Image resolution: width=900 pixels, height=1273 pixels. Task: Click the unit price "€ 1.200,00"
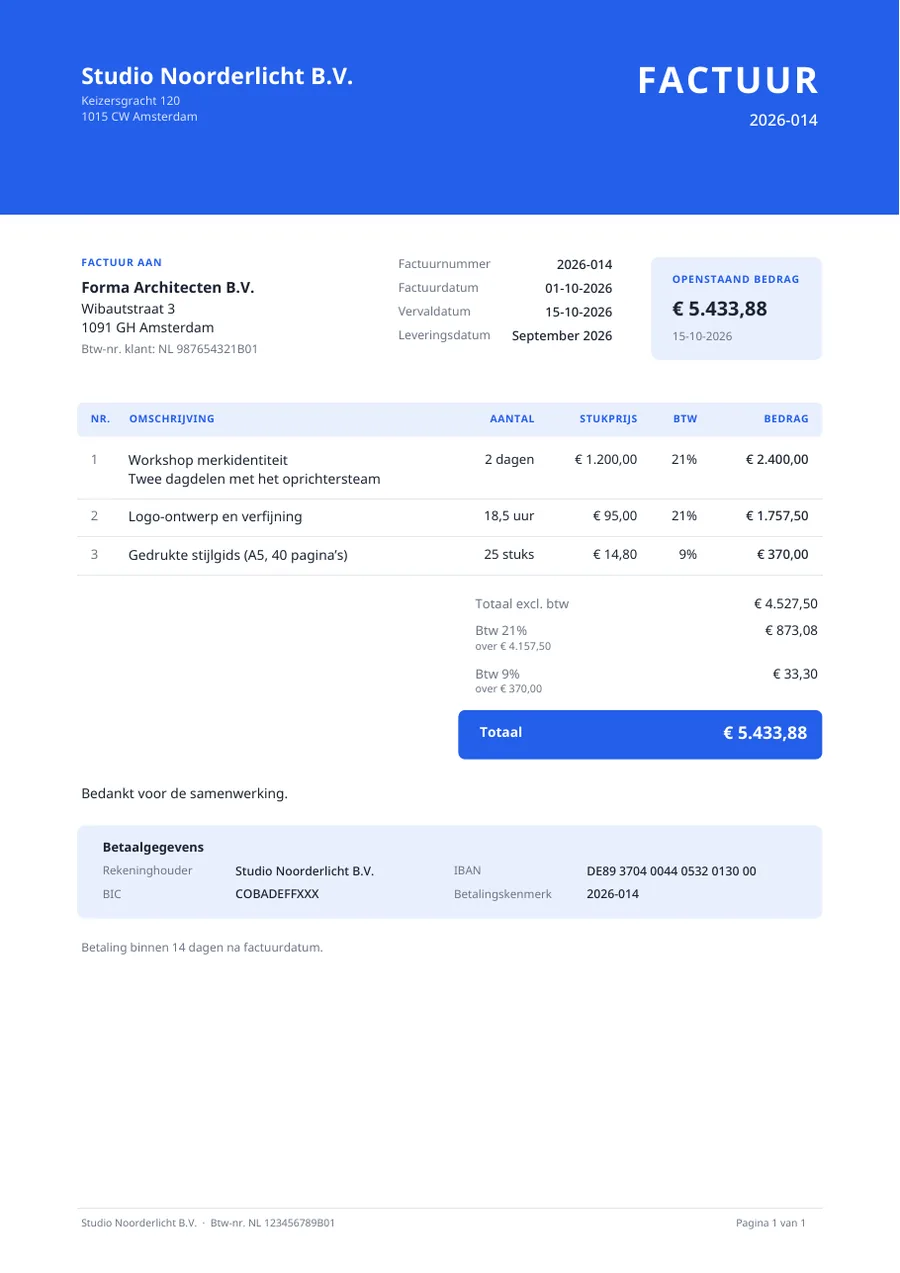pos(606,460)
